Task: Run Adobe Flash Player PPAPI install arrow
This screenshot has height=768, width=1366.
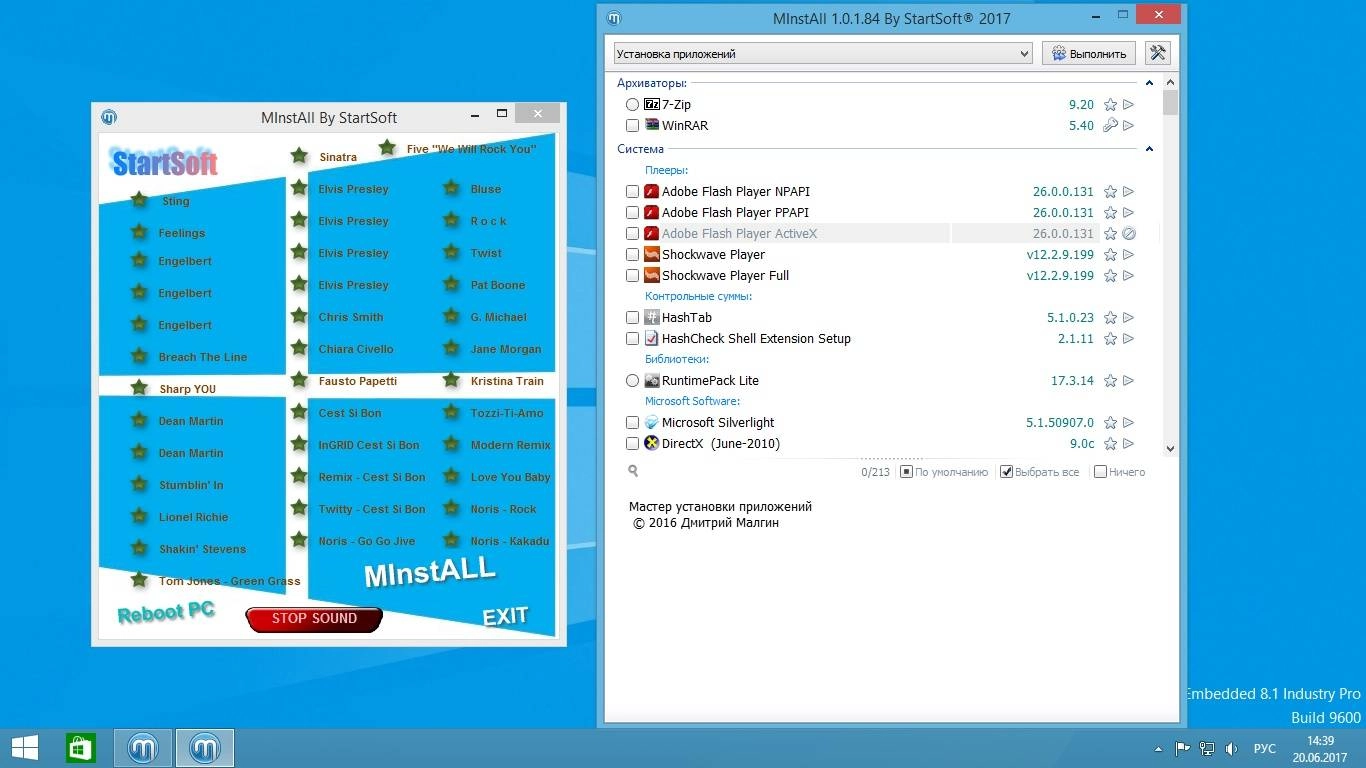Action: (x=1128, y=212)
